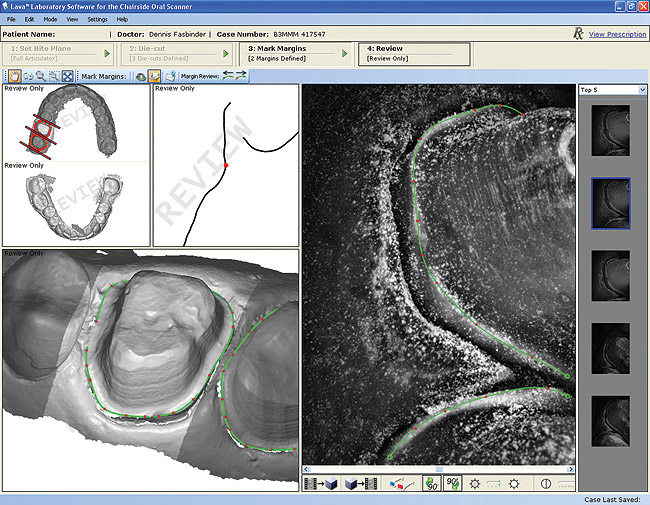Toggle the highlighted Mark Margins tool
This screenshot has width=650, height=505.
point(155,76)
